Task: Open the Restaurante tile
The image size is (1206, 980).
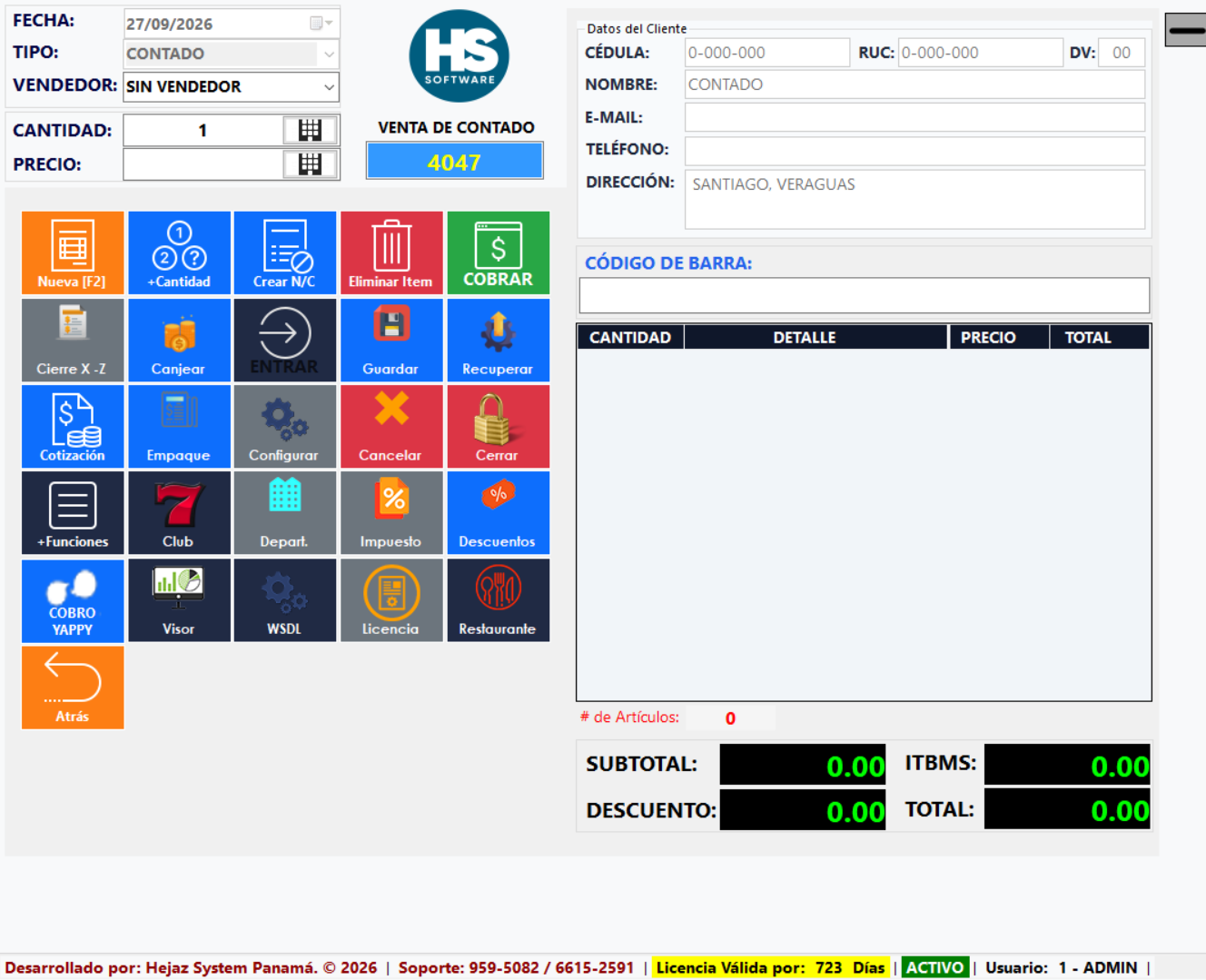Action: coord(498,600)
